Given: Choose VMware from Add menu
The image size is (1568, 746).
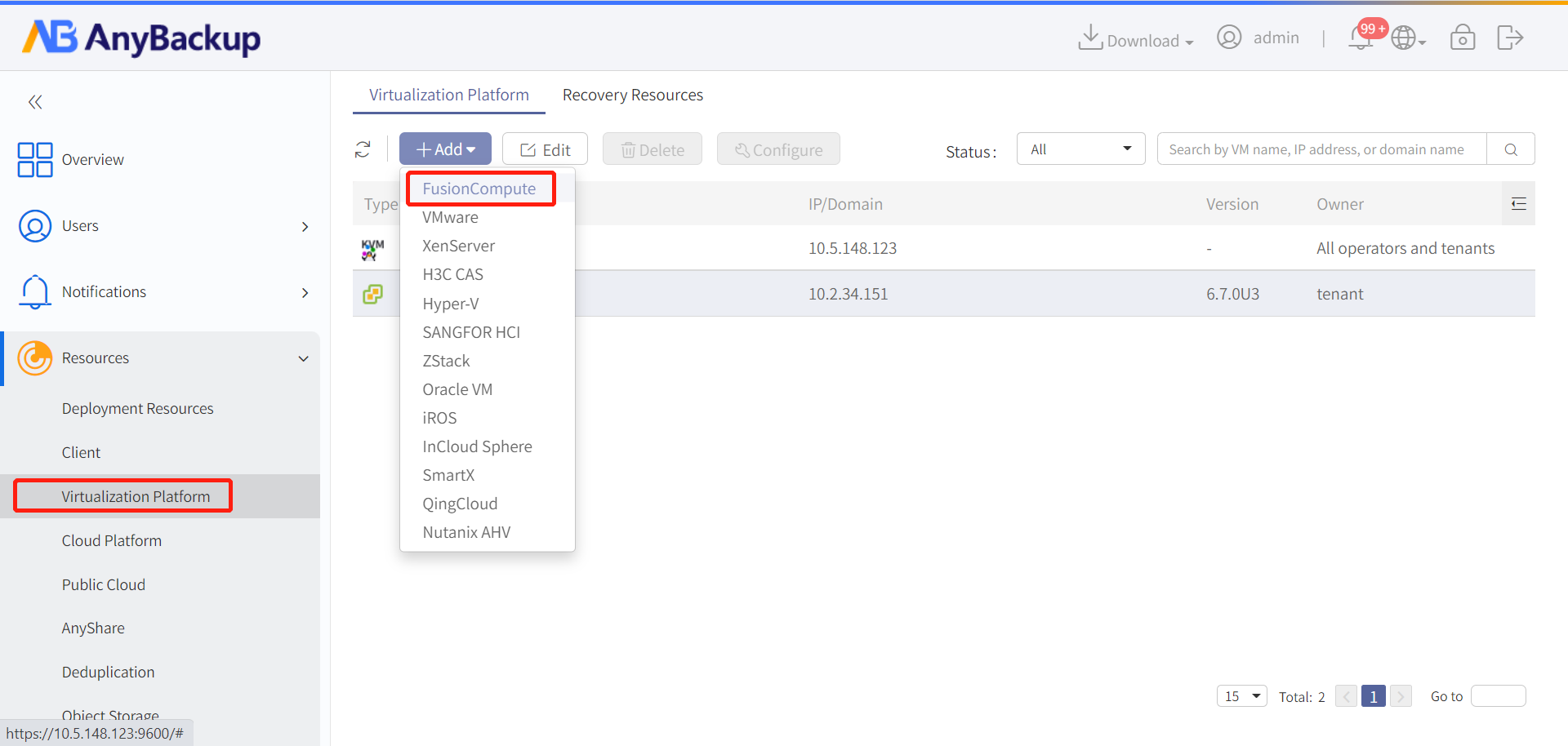Looking at the screenshot, I should tap(450, 217).
